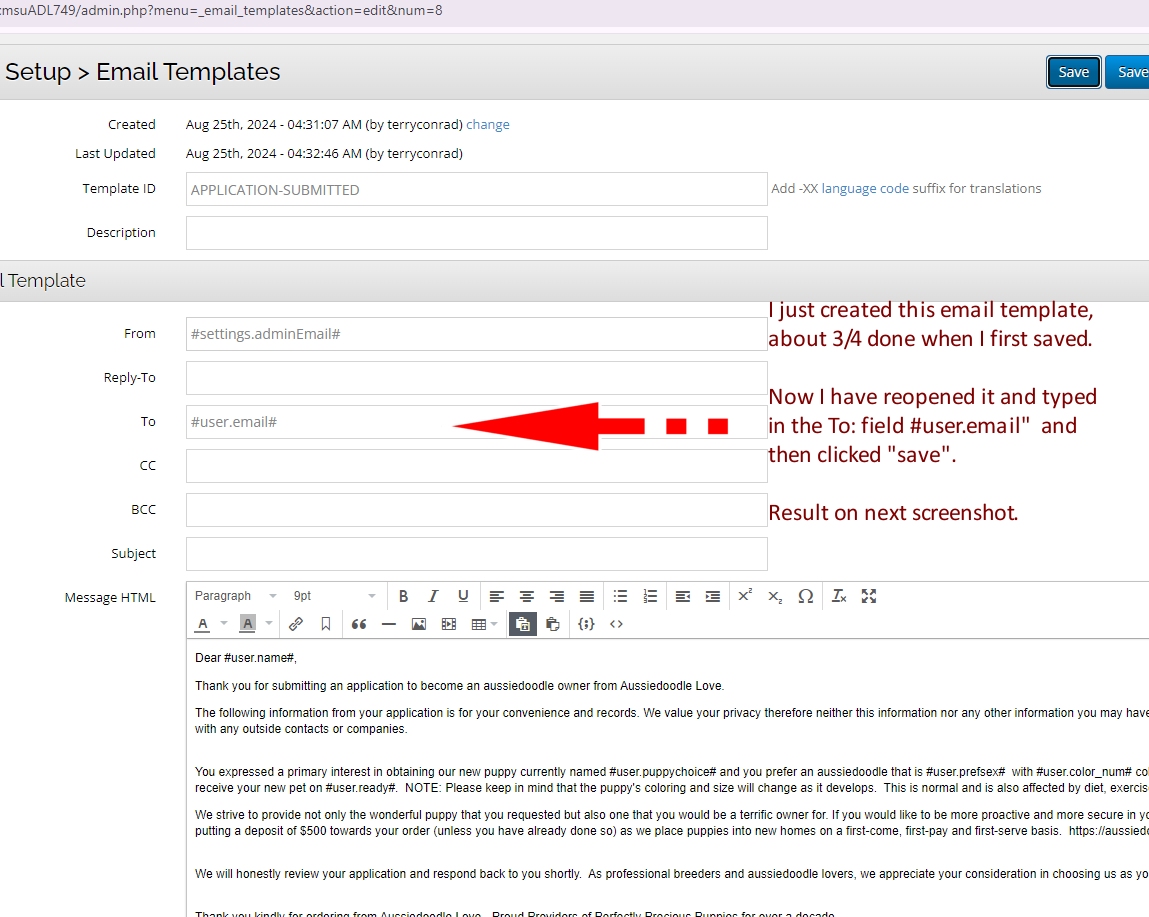Insert an image into the message
Screen dimensions: 1149x917
419,624
